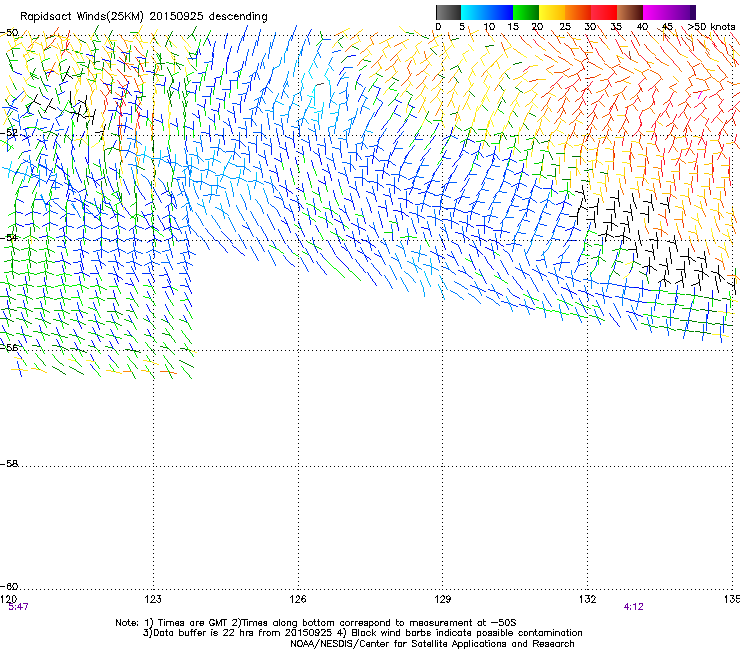Image resolution: width=740 pixels, height=650 pixels.
Task: Click the '40' legend speed label
Action: 642,27
